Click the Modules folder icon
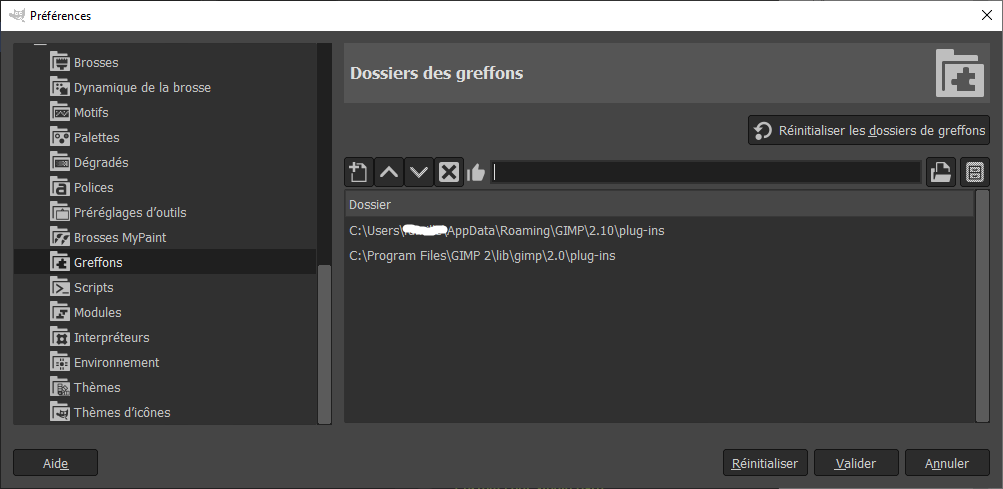The height and width of the screenshot is (489, 1003). tap(59, 312)
